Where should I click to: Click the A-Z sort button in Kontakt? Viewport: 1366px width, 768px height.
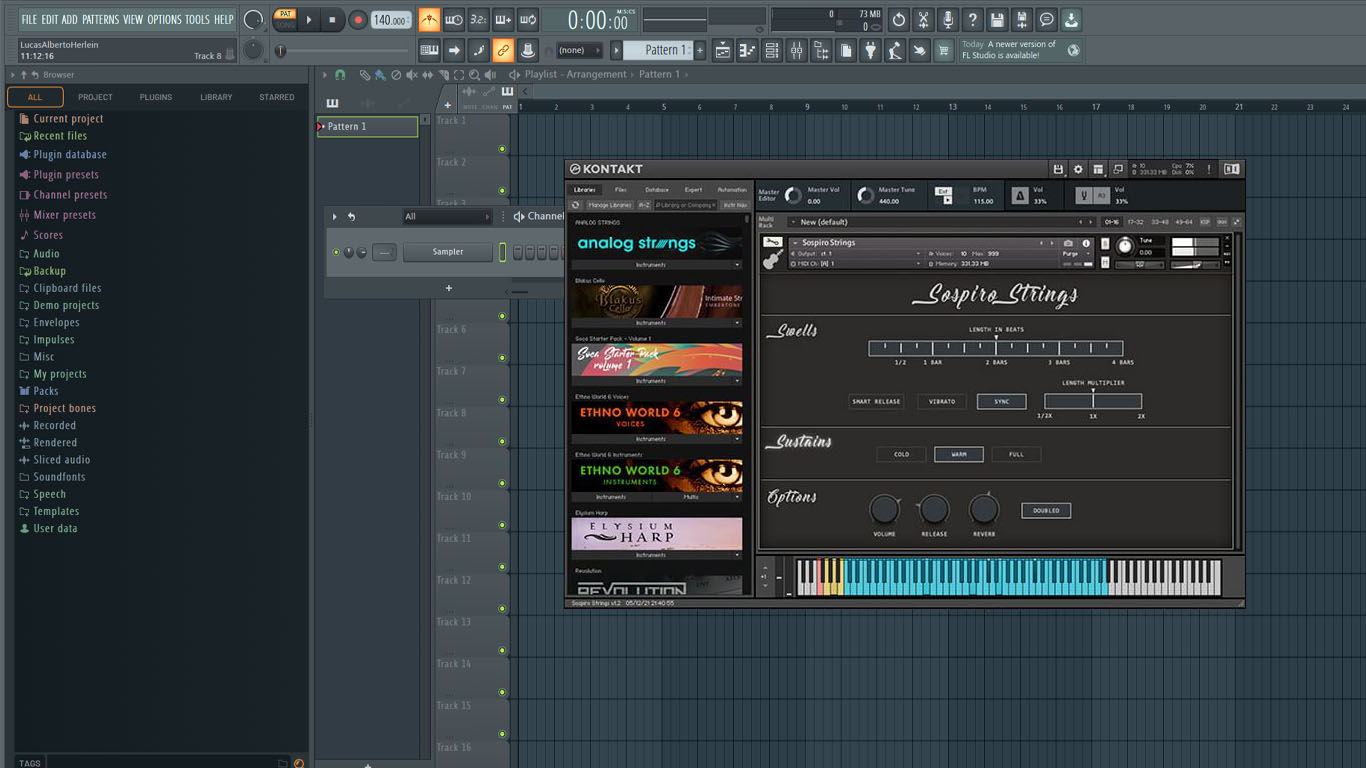[x=644, y=205]
